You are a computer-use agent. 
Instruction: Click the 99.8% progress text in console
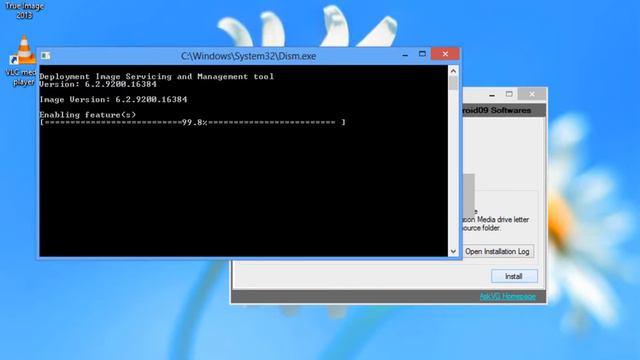[195, 122]
